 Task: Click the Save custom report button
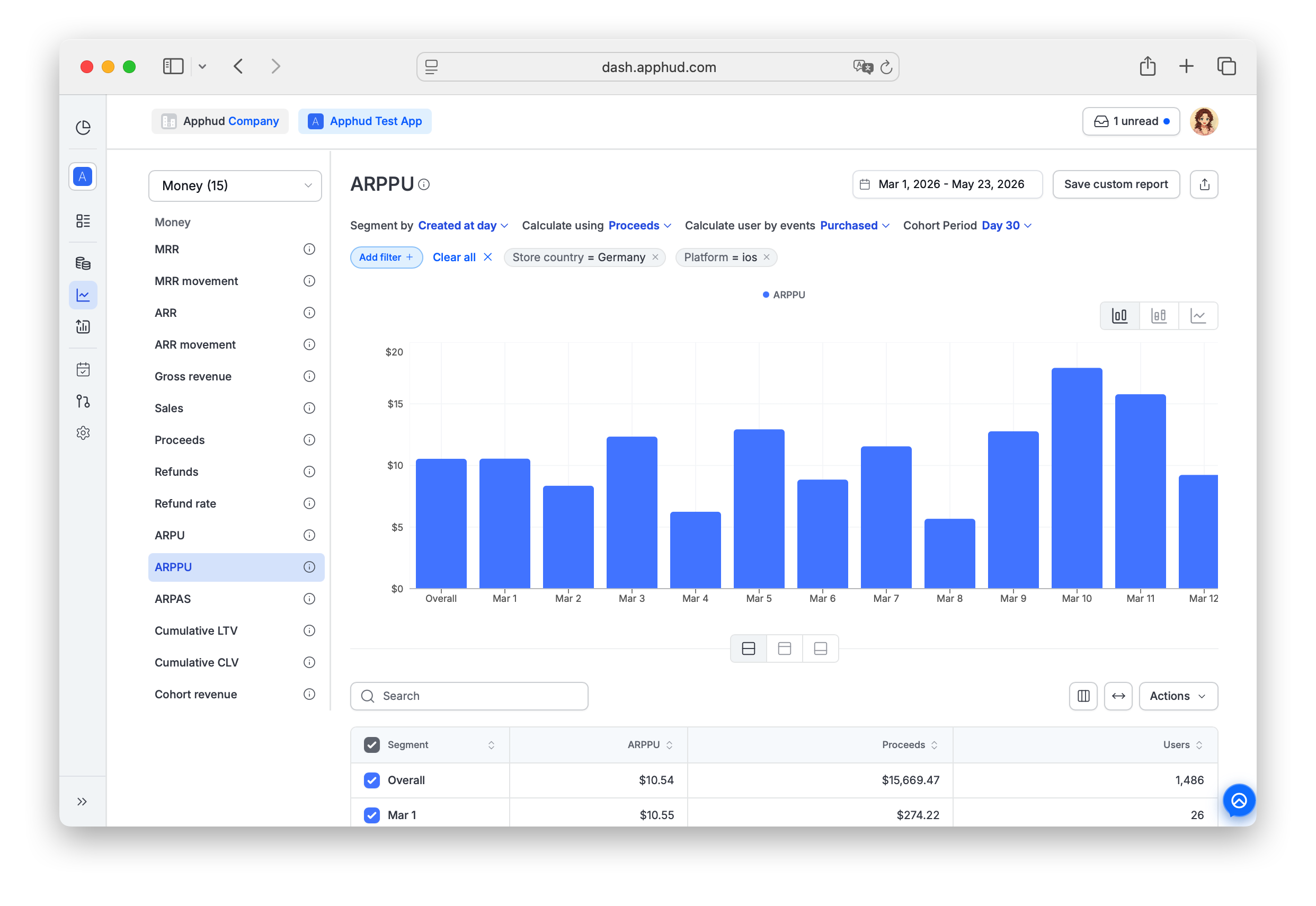coord(1116,184)
